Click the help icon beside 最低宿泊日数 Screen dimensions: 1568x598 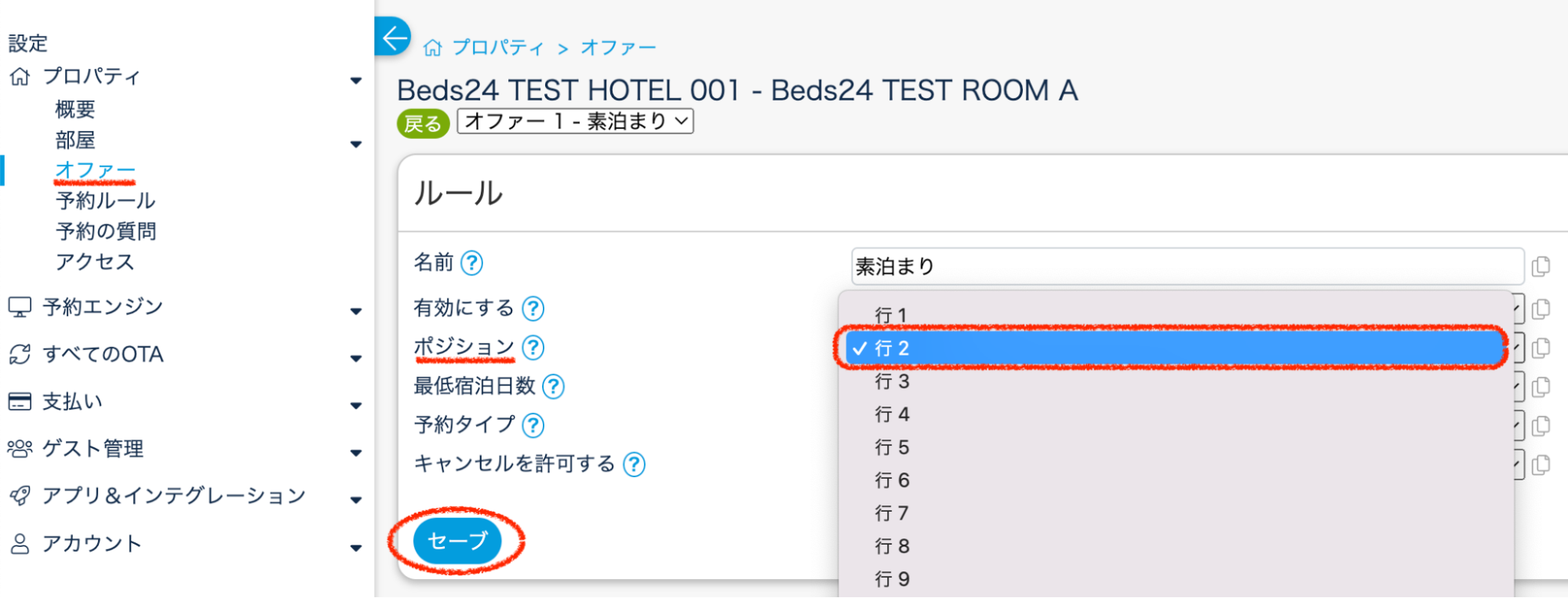click(554, 386)
